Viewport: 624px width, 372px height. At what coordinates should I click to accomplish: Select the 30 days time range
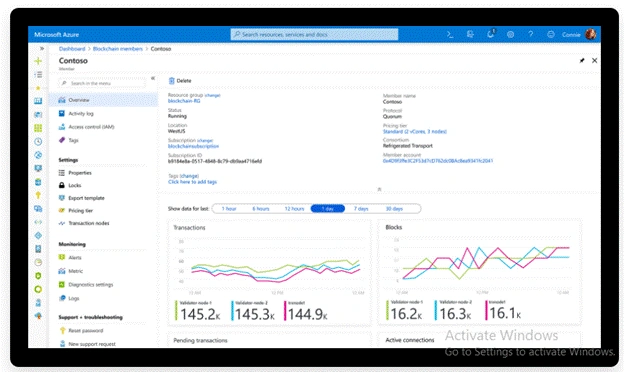(394, 209)
